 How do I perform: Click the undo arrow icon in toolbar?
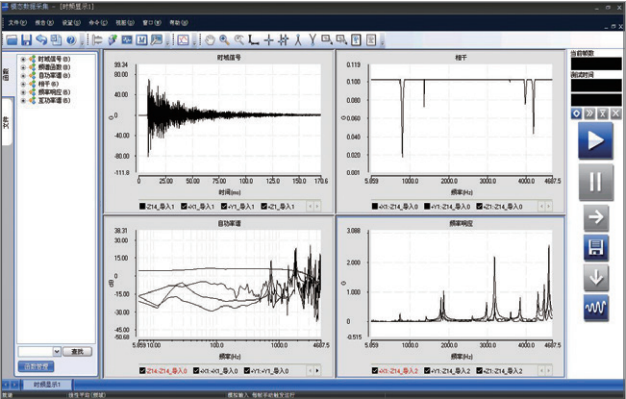42,40
